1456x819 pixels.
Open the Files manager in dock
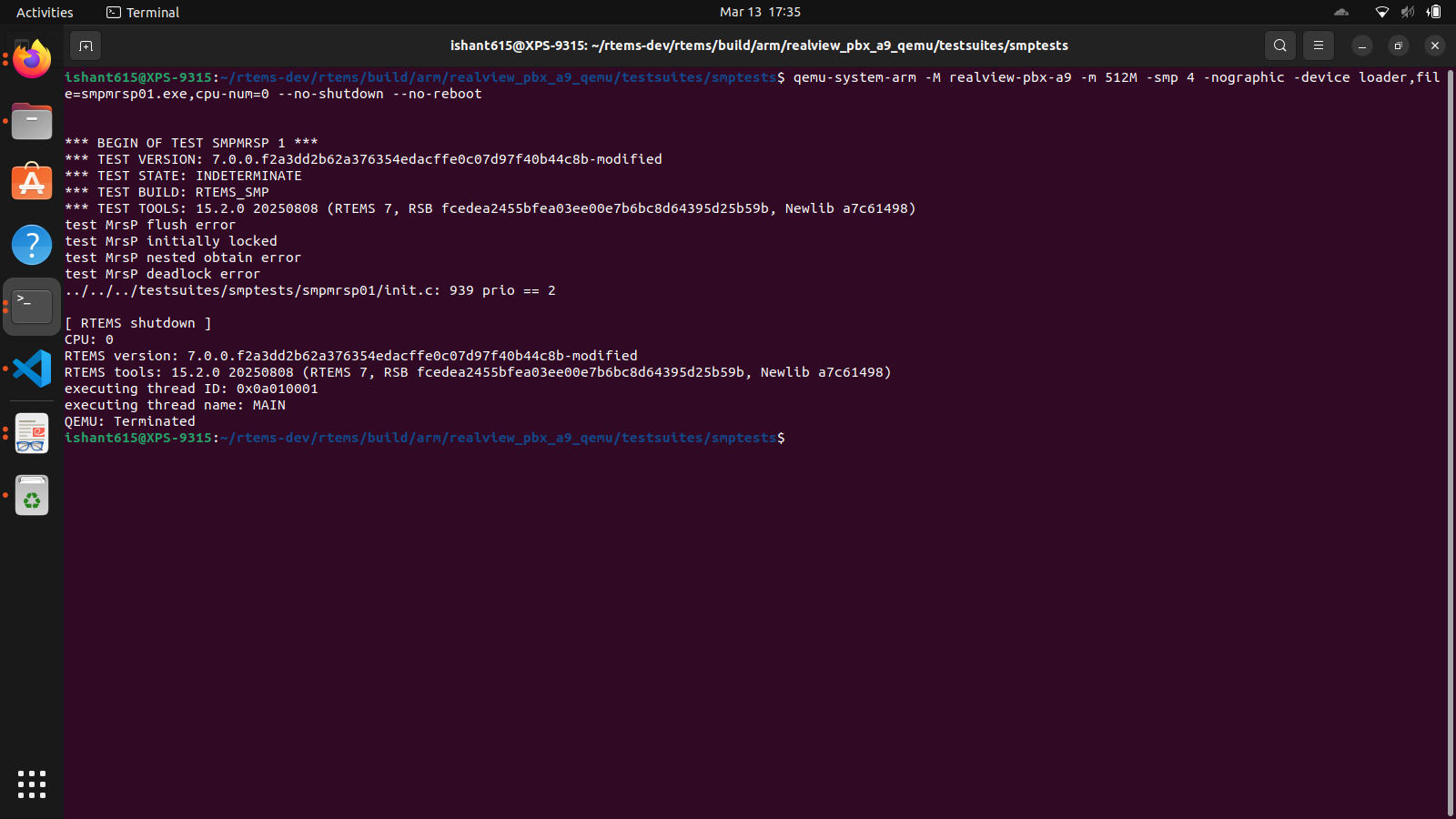tap(32, 122)
